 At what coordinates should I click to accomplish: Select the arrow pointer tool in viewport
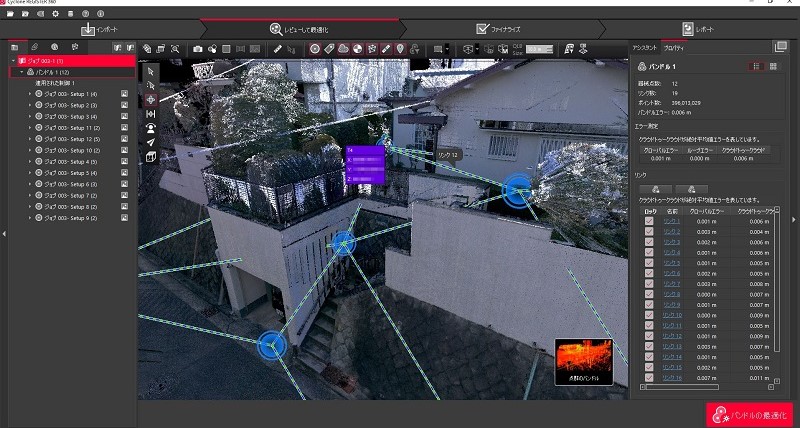(151, 71)
